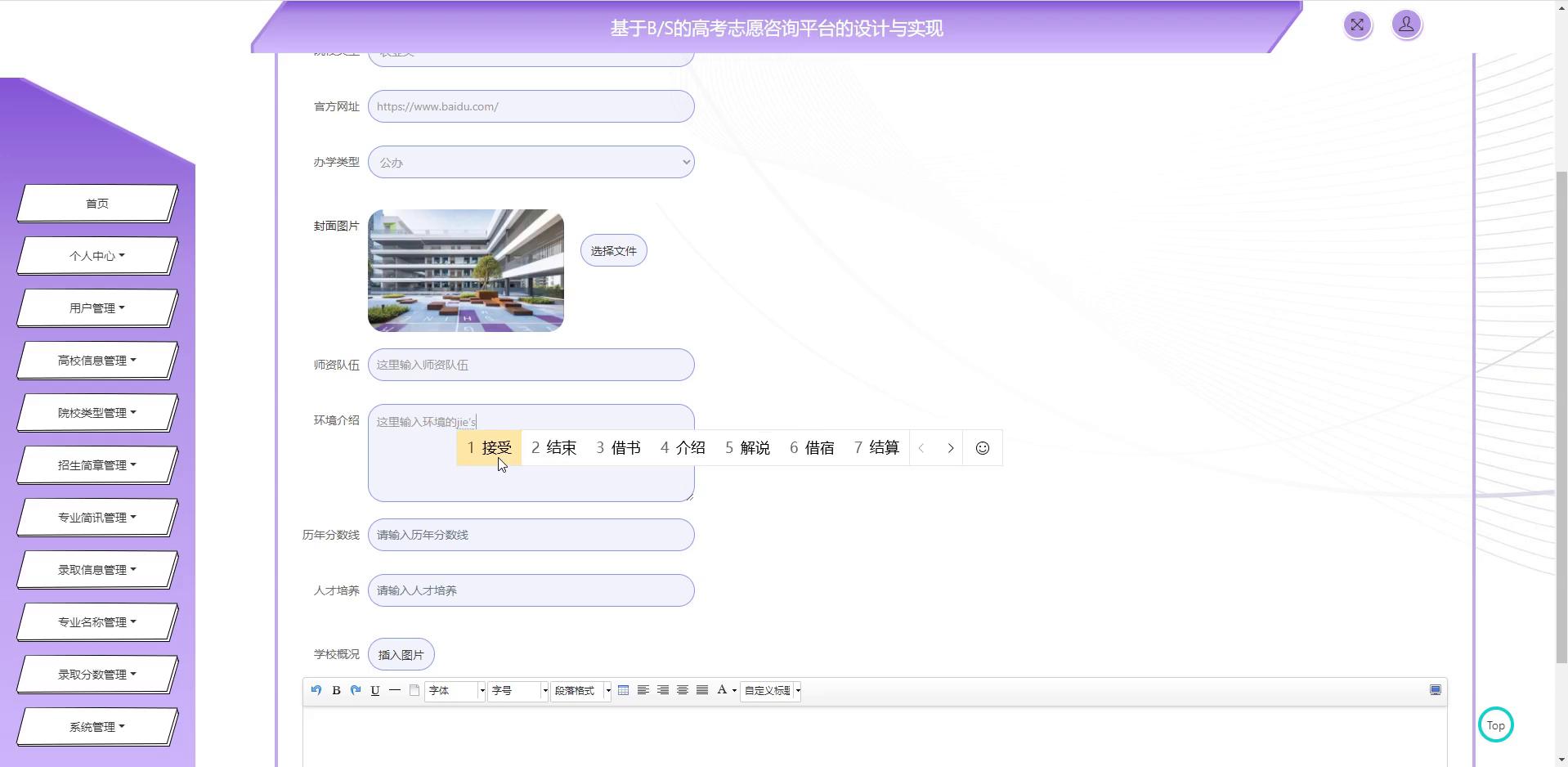This screenshot has height=767, width=1568.
Task: Select IME candidate 7 结算
Action: (876, 448)
